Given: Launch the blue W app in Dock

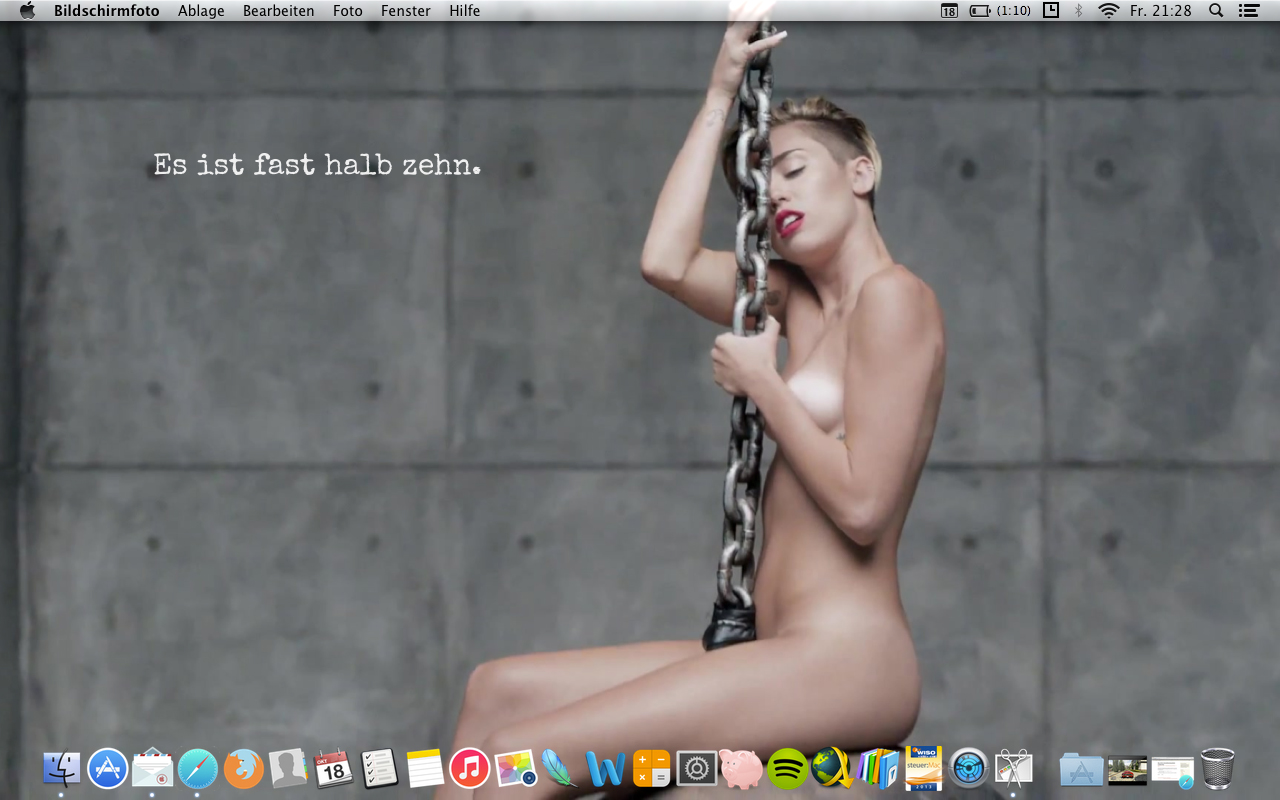Looking at the screenshot, I should coord(606,769).
